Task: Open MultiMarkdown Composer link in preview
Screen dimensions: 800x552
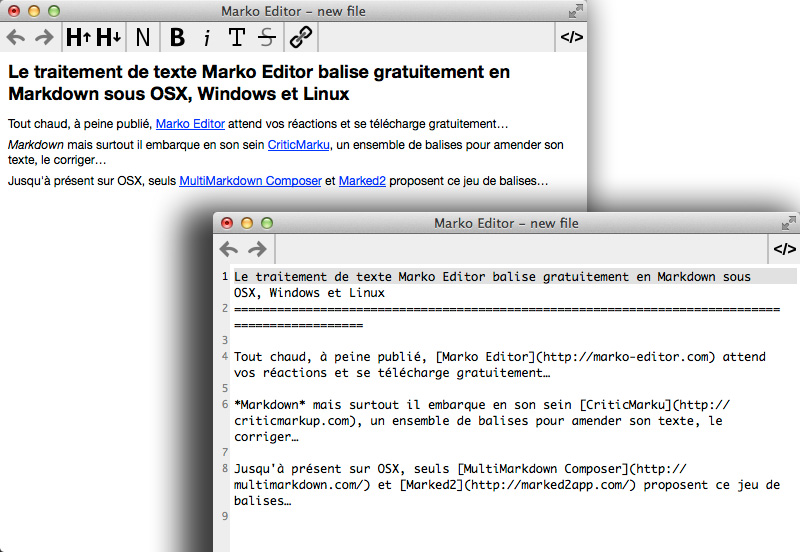Action: pyautogui.click(x=251, y=181)
